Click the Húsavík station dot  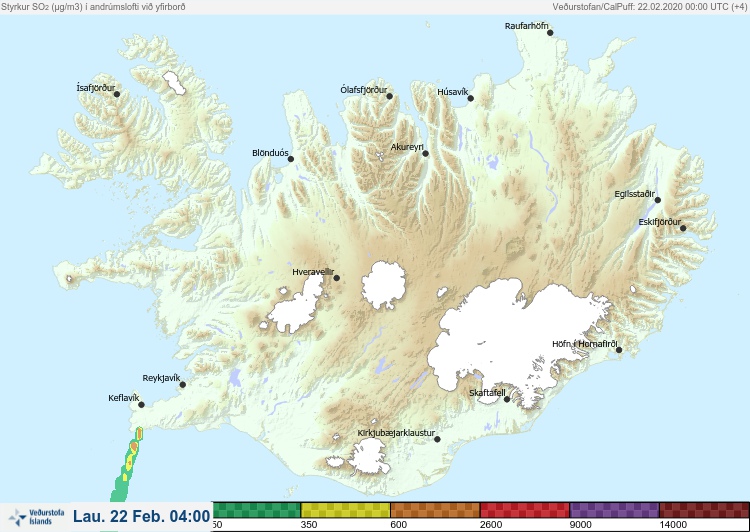point(470,98)
